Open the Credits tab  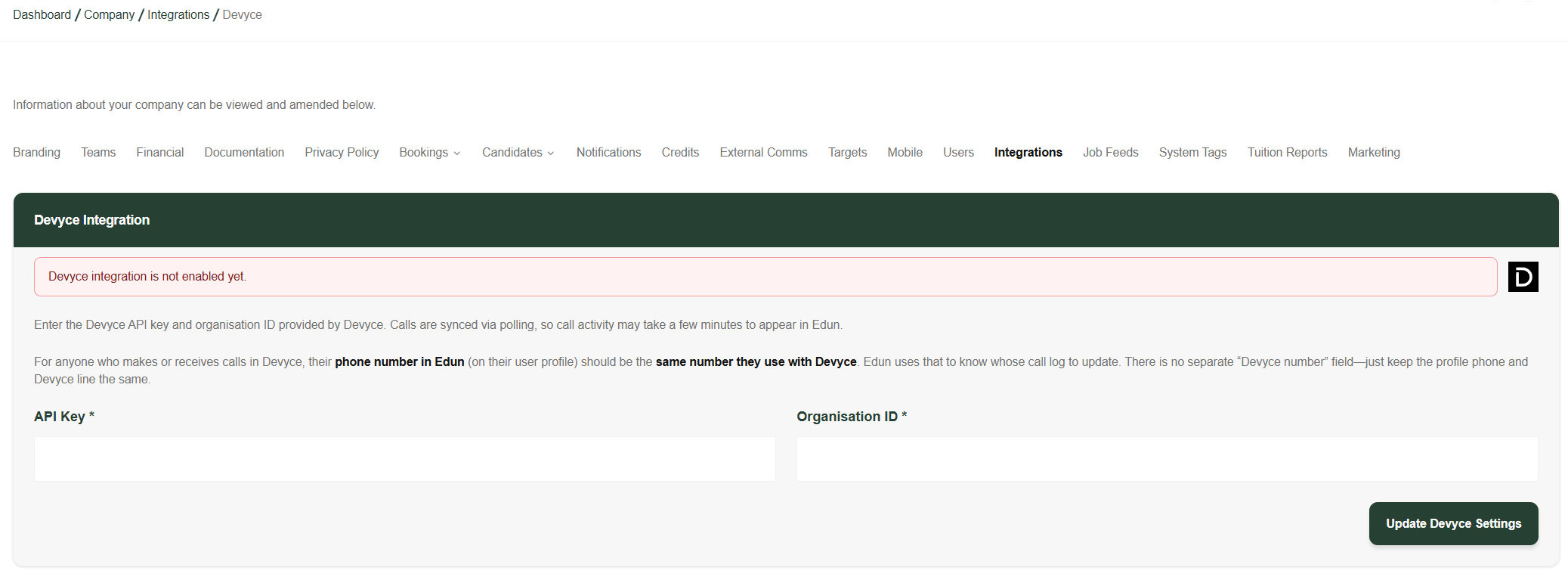click(x=680, y=153)
